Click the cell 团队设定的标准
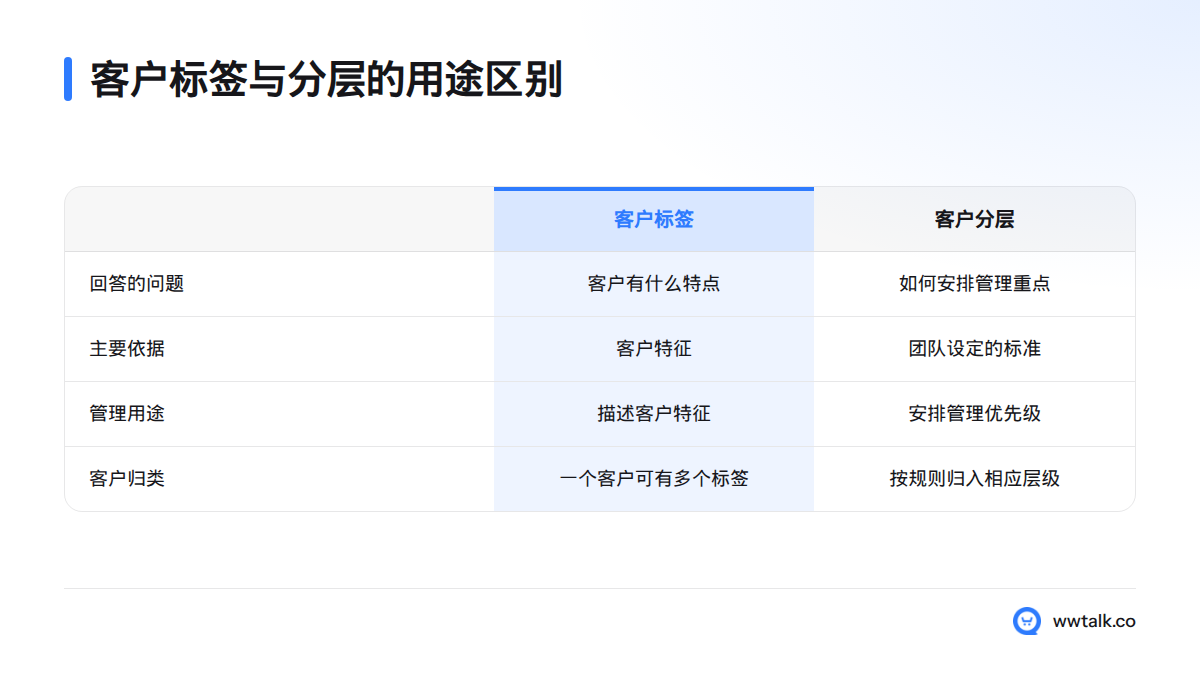 coord(975,349)
